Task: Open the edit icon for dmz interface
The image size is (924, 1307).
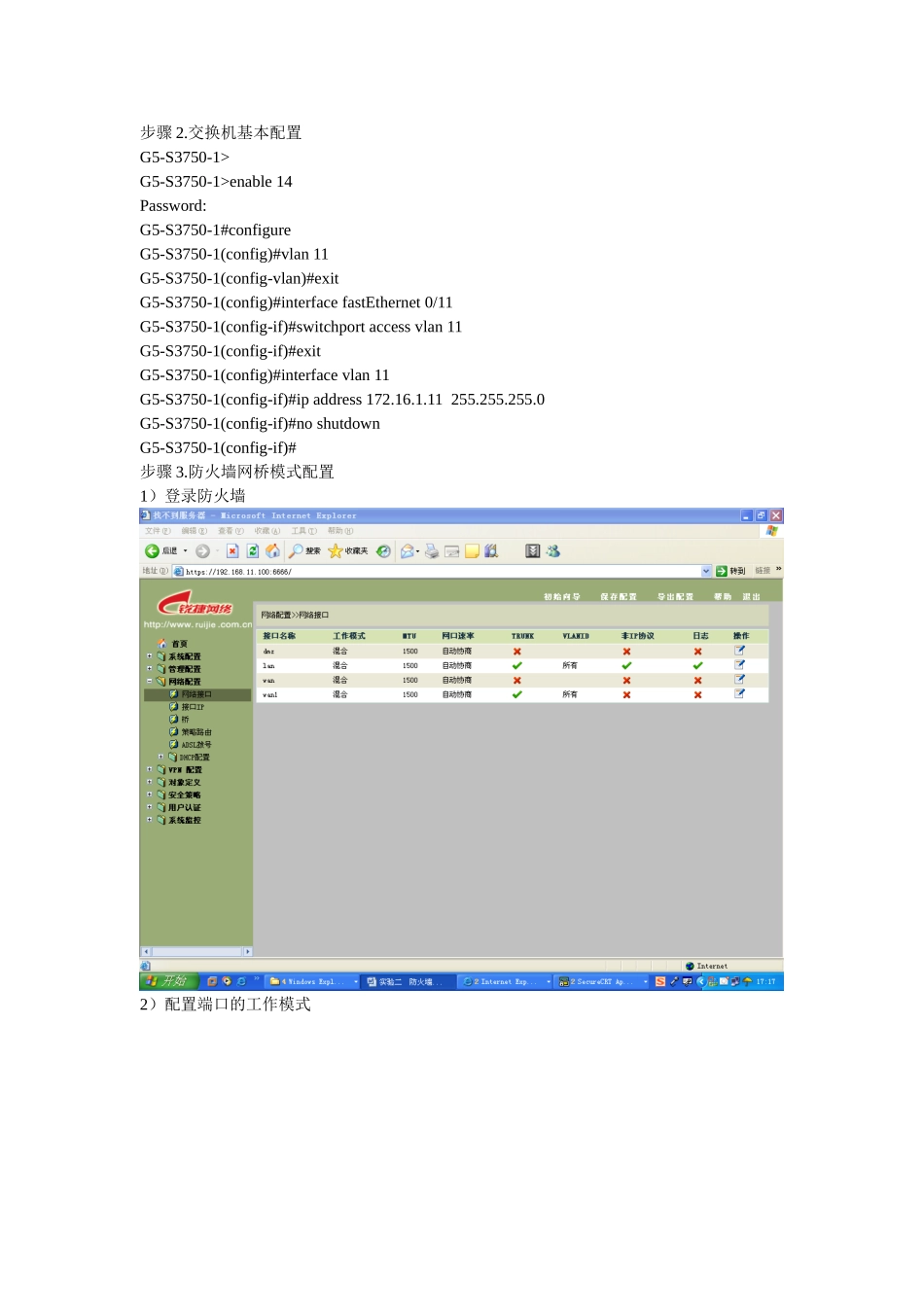Action: (x=739, y=651)
